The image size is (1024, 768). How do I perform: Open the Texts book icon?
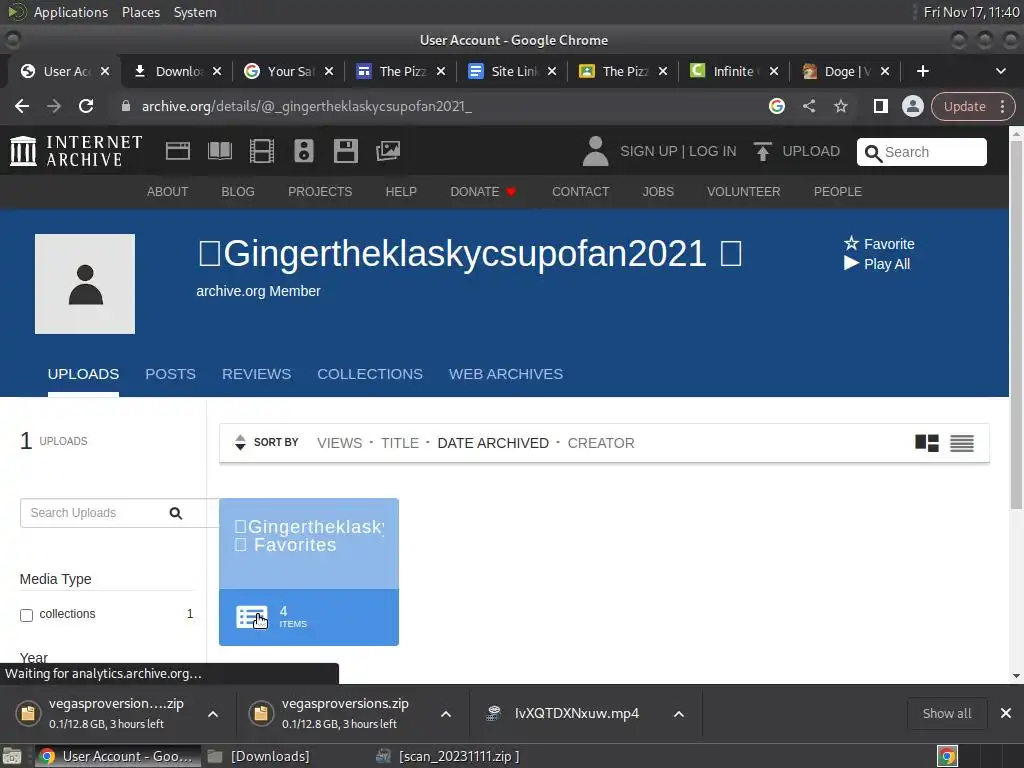219,151
